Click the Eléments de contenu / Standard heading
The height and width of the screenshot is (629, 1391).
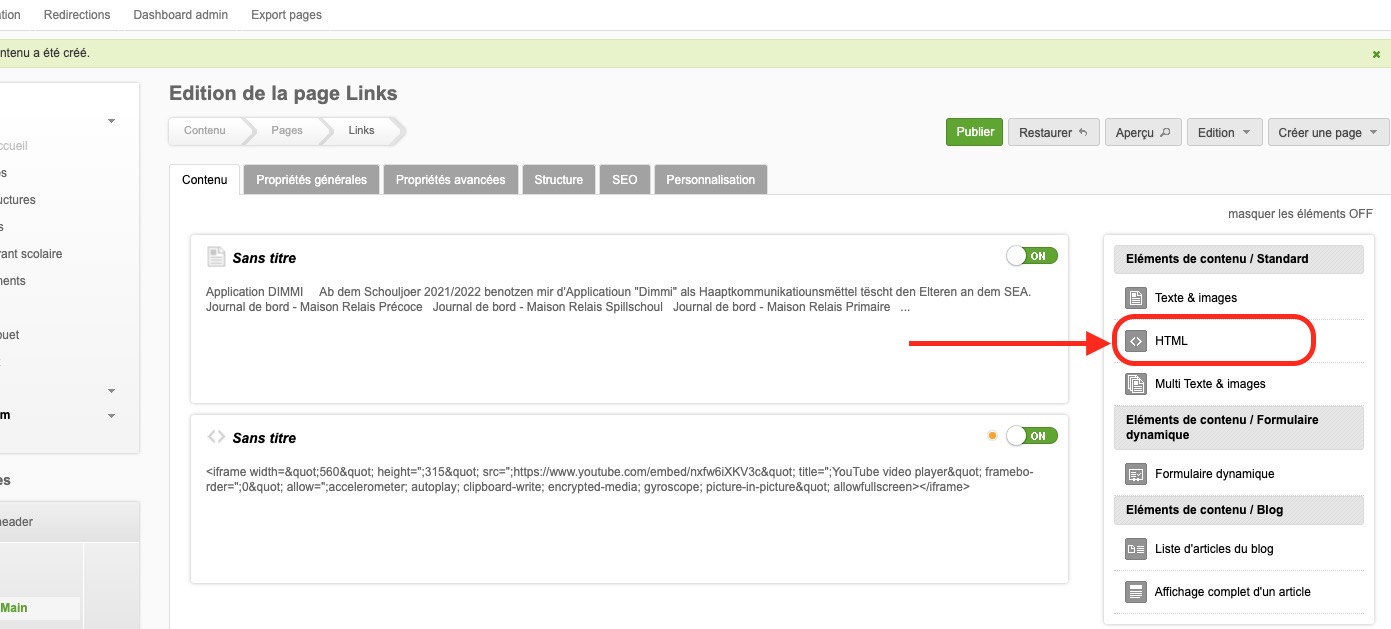[1239, 258]
